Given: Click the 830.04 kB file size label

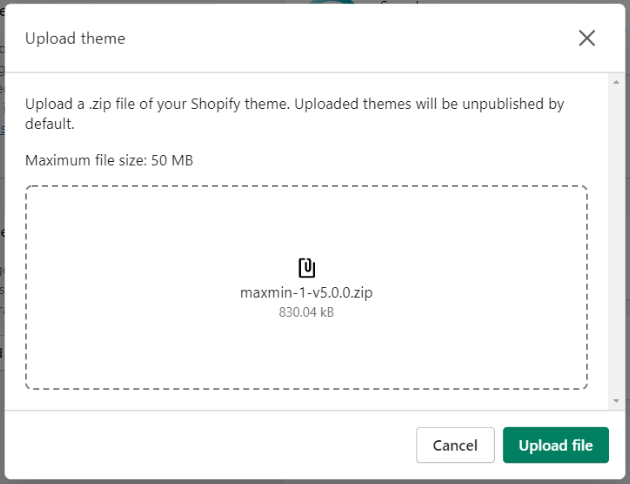Looking at the screenshot, I should [x=306, y=312].
